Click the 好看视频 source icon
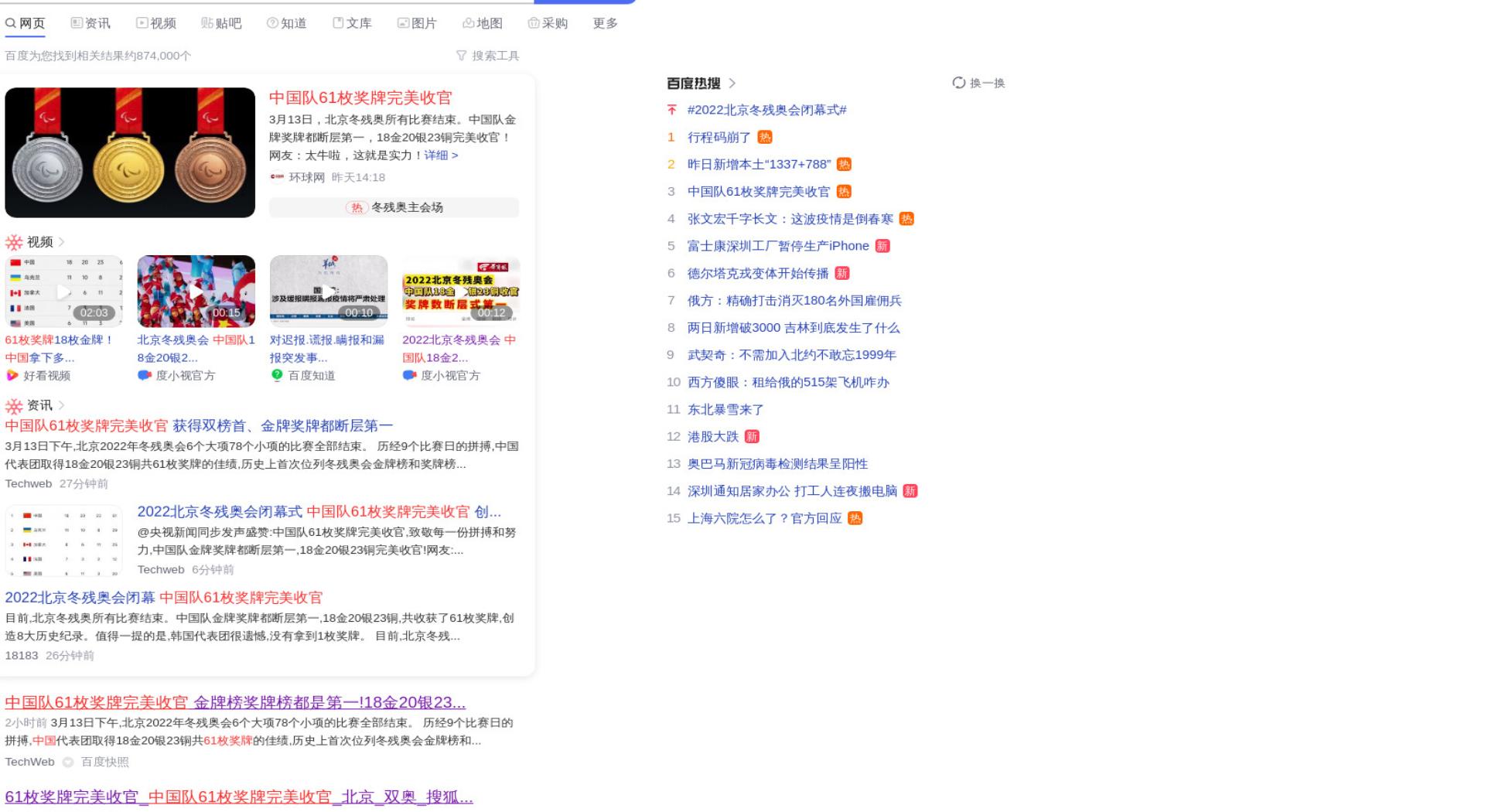This screenshot has height=812, width=1485. [x=12, y=375]
